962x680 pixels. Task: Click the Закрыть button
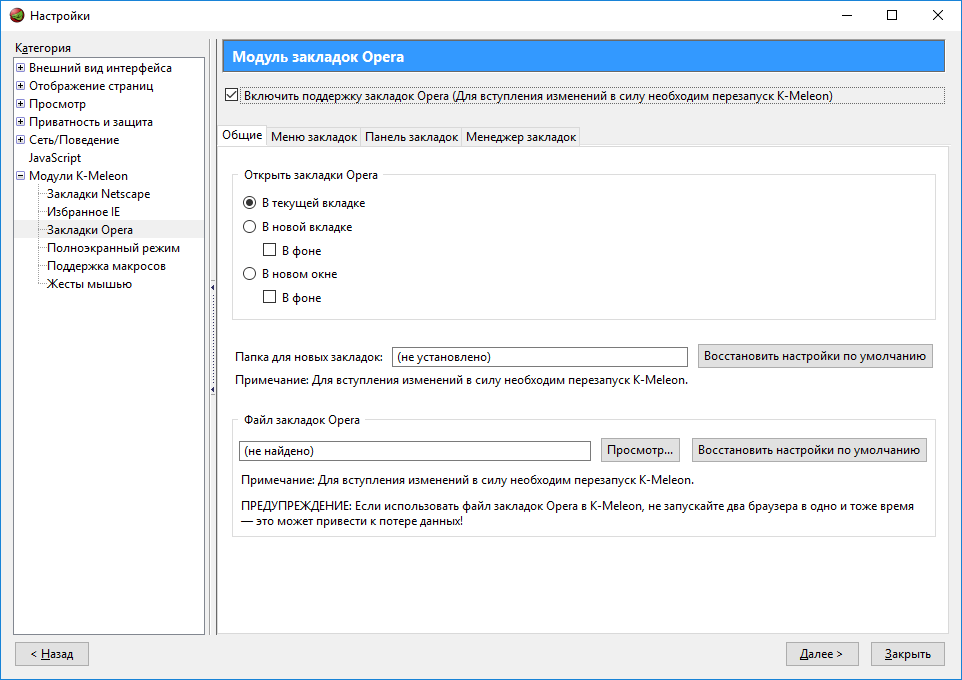[907, 654]
